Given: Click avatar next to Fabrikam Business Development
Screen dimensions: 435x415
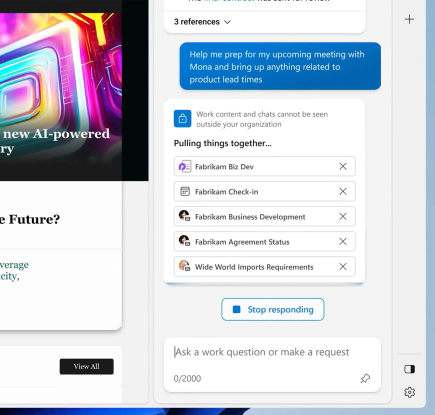Looking at the screenshot, I should coord(184,216).
